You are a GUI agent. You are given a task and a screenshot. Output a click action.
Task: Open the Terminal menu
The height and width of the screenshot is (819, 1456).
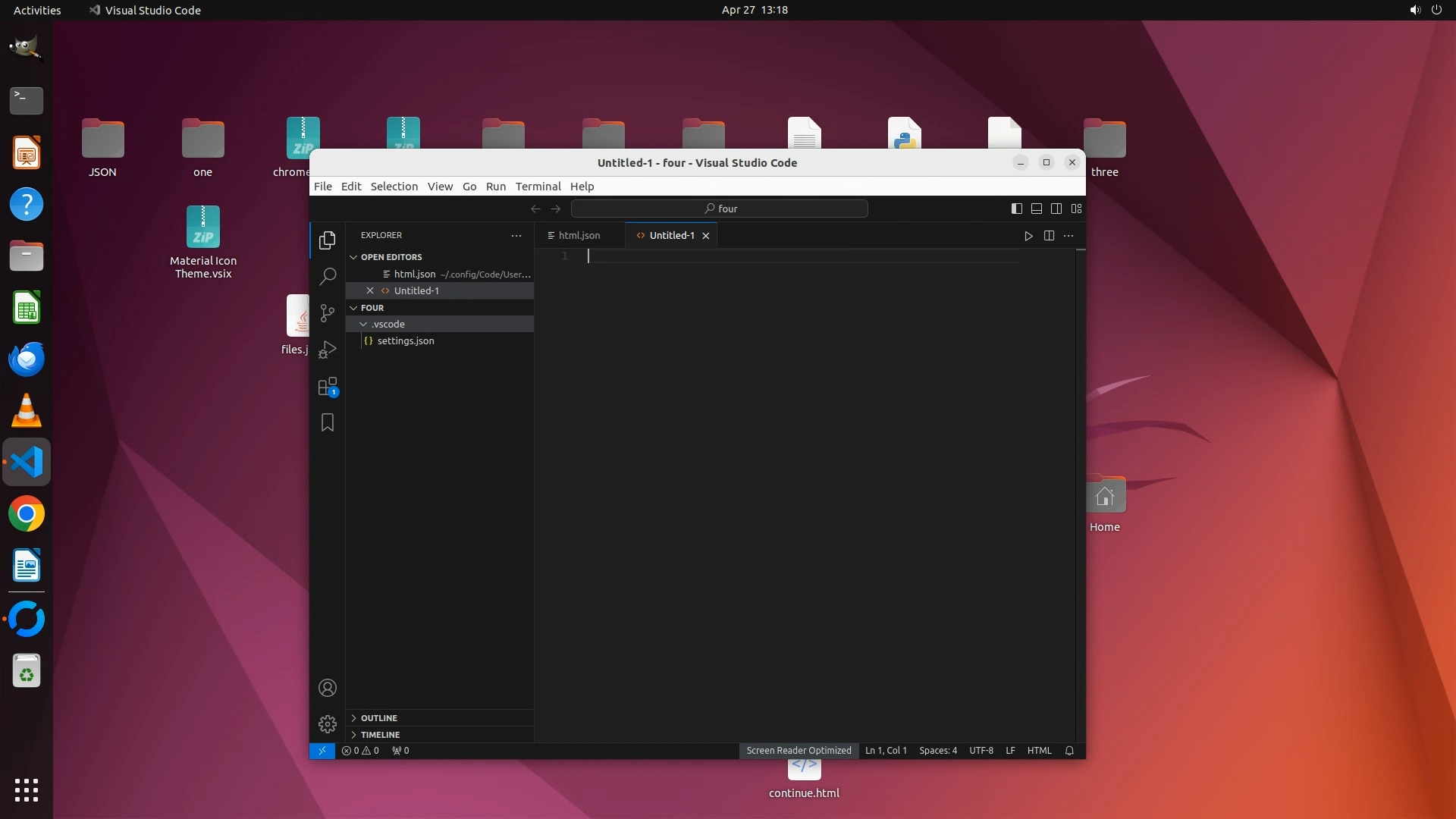tap(538, 187)
